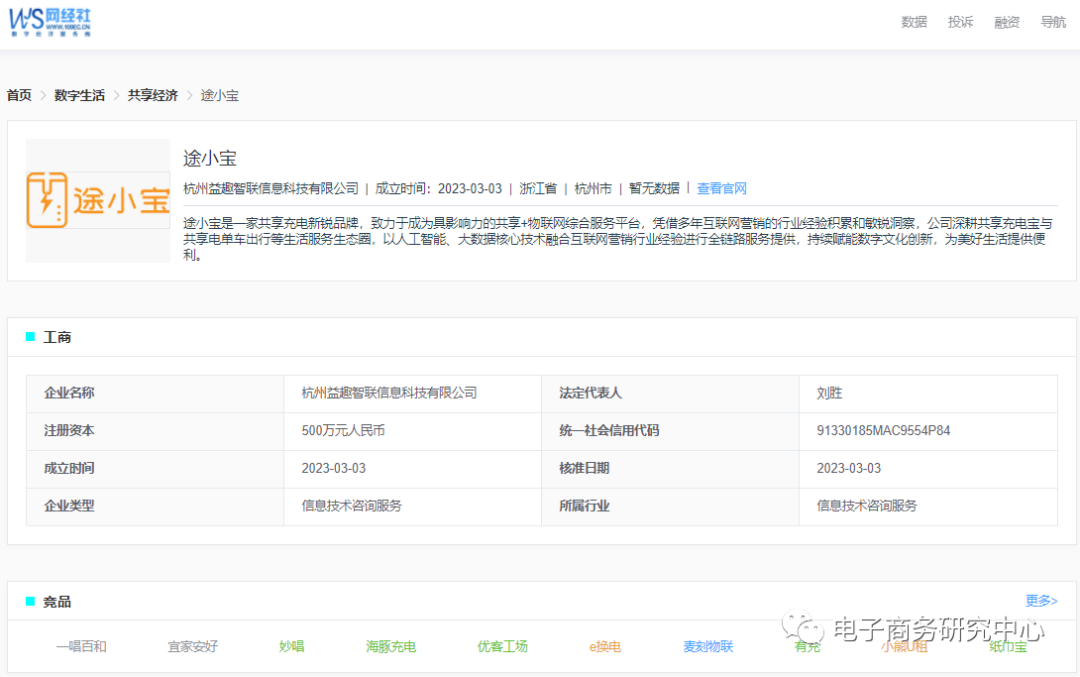Open the 数据 section in top navigation

pyautogui.click(x=913, y=21)
